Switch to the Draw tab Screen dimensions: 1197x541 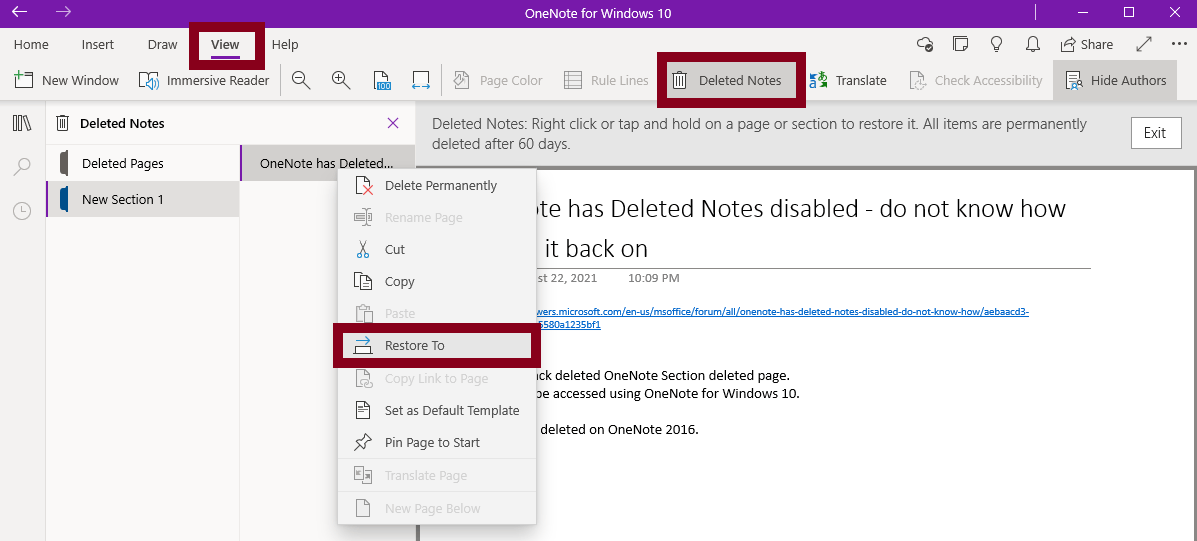click(x=163, y=44)
